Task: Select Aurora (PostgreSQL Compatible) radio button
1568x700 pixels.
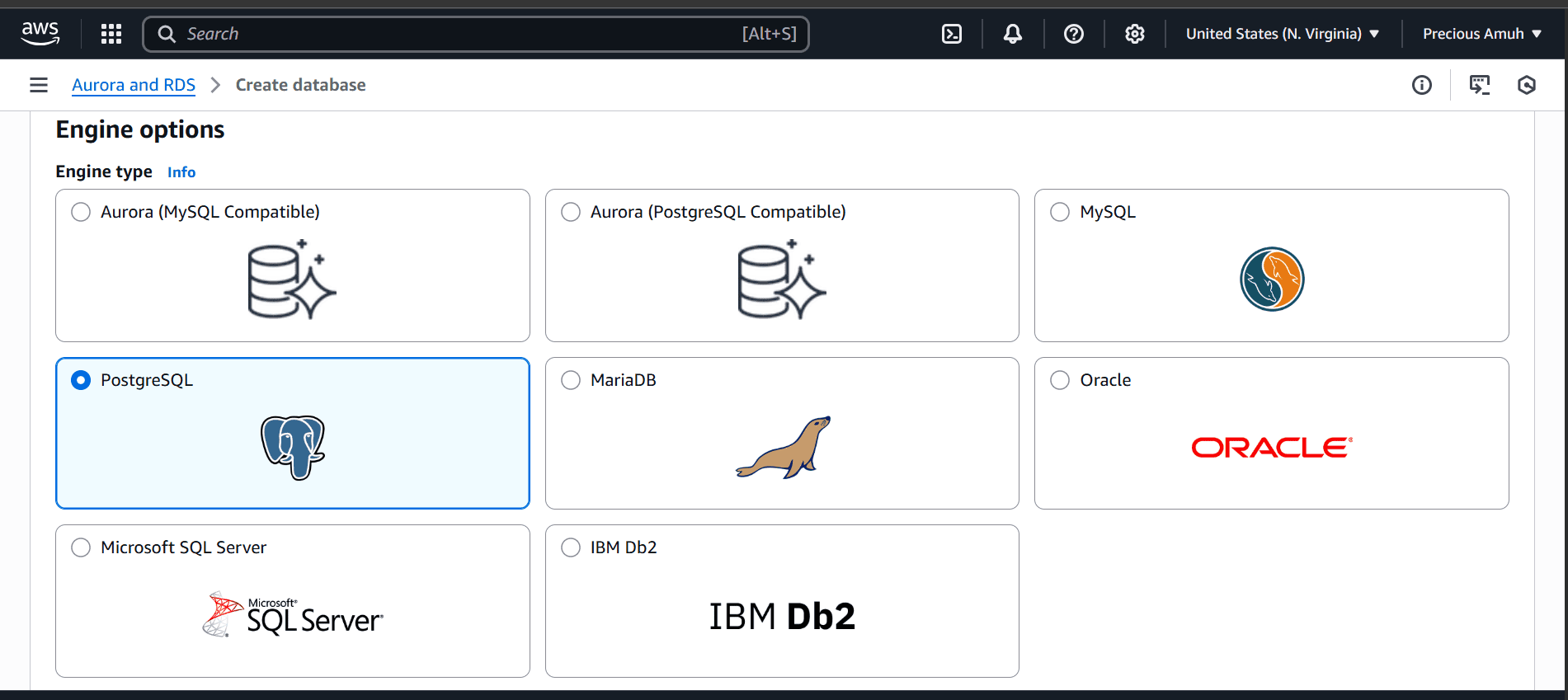Action: click(x=571, y=212)
